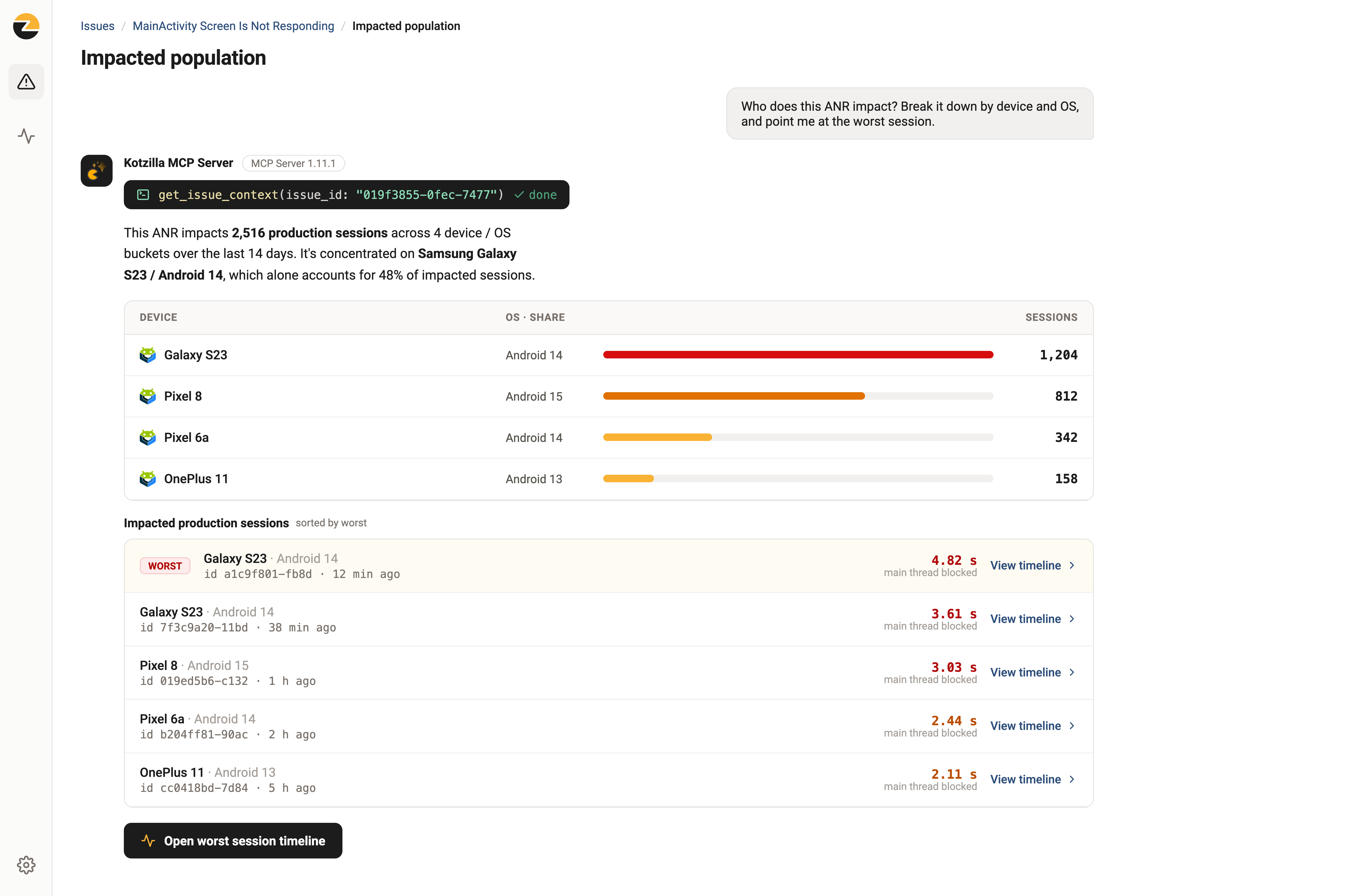The height and width of the screenshot is (896, 1351).
Task: Open MainActivity Screen Is Not Responding breadcrumb
Action: [234, 26]
